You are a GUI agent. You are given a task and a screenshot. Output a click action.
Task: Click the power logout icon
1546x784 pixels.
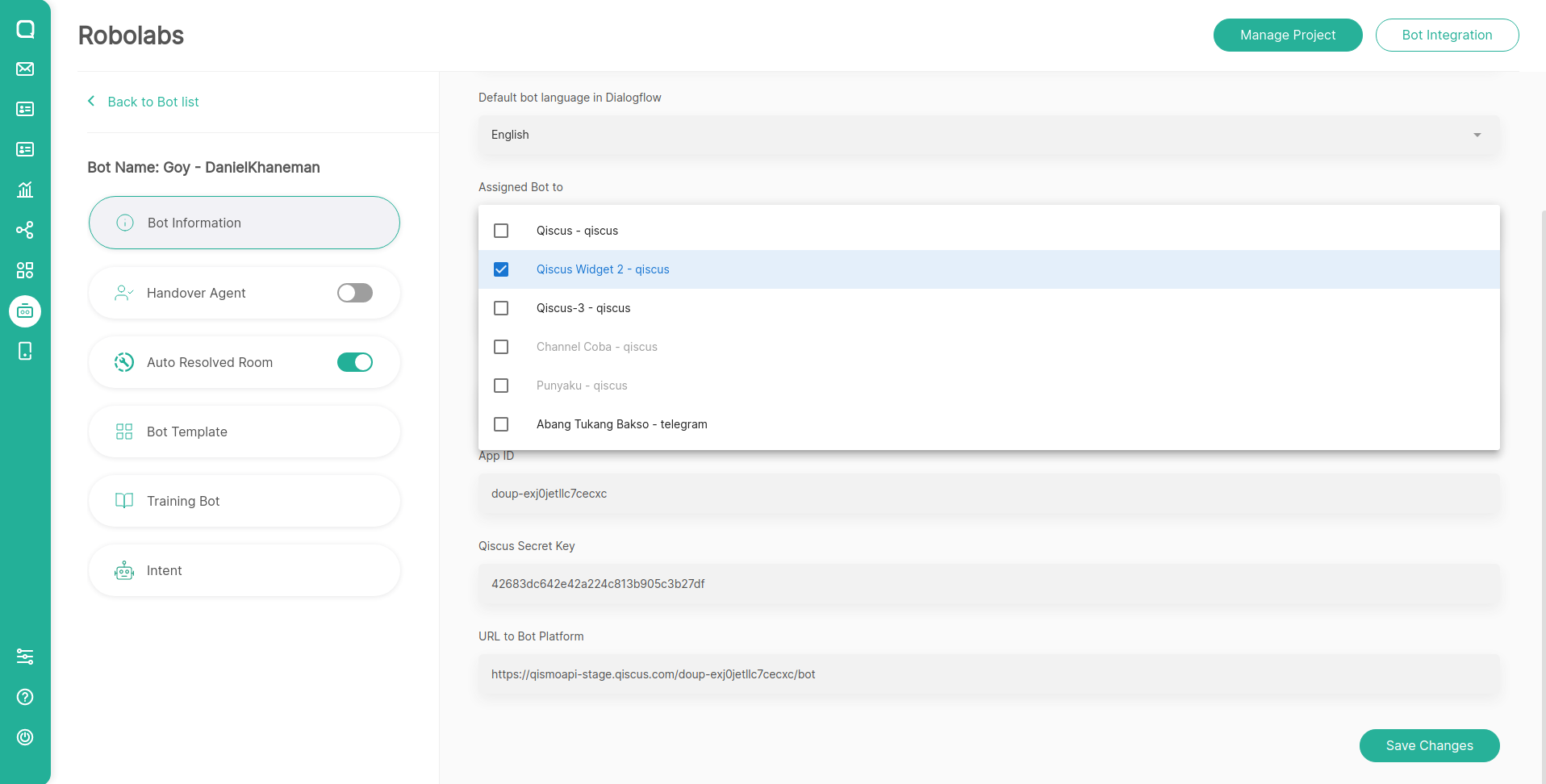point(25,737)
